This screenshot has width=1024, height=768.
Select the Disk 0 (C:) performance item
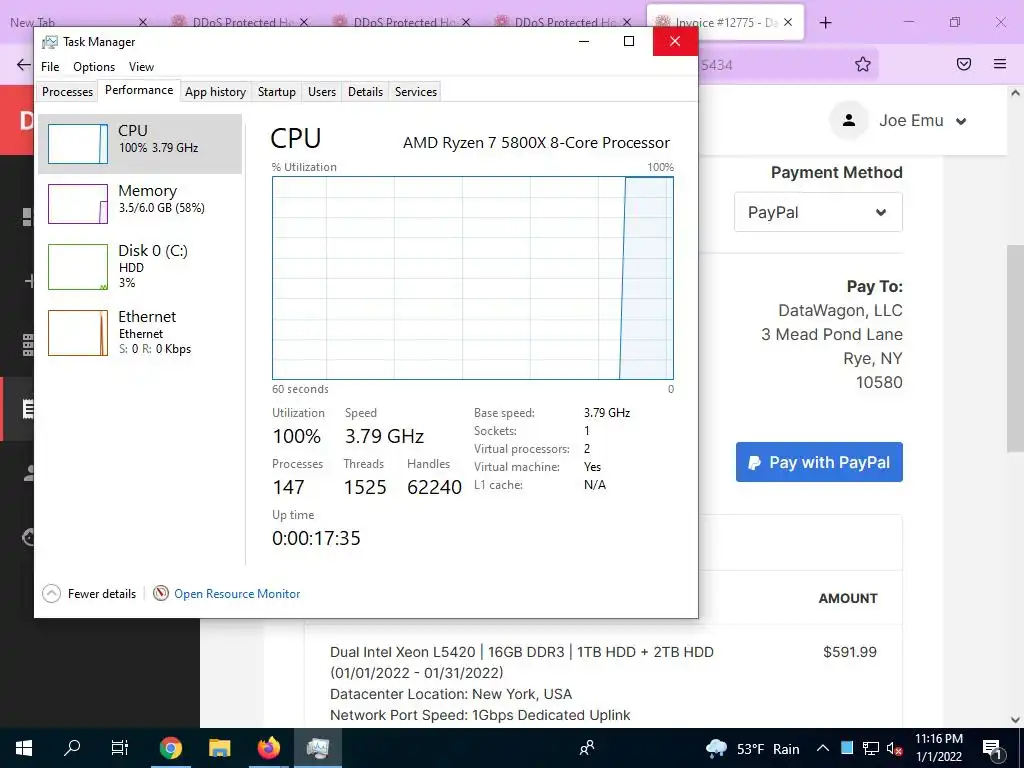click(140, 266)
